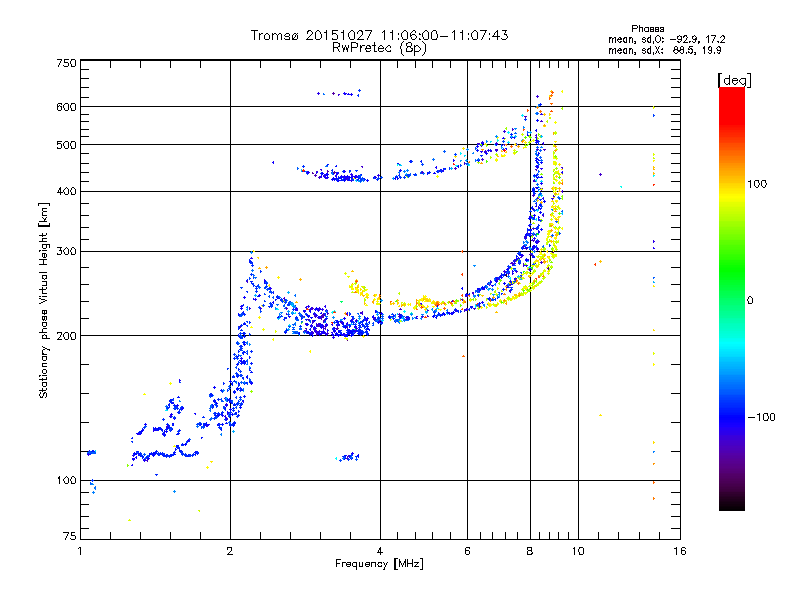Click x-axis tick label "2"
The width and height of the screenshot is (800, 600).
click(230, 551)
